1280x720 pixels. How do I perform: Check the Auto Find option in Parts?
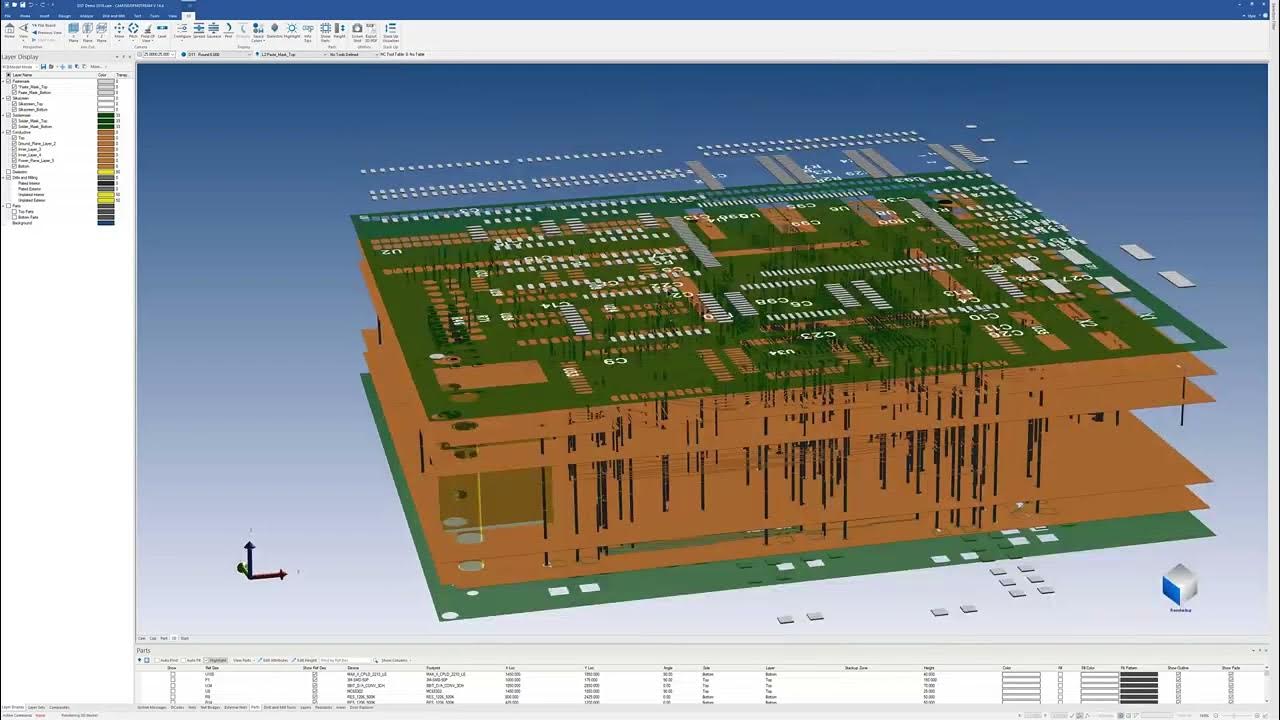click(x=156, y=660)
